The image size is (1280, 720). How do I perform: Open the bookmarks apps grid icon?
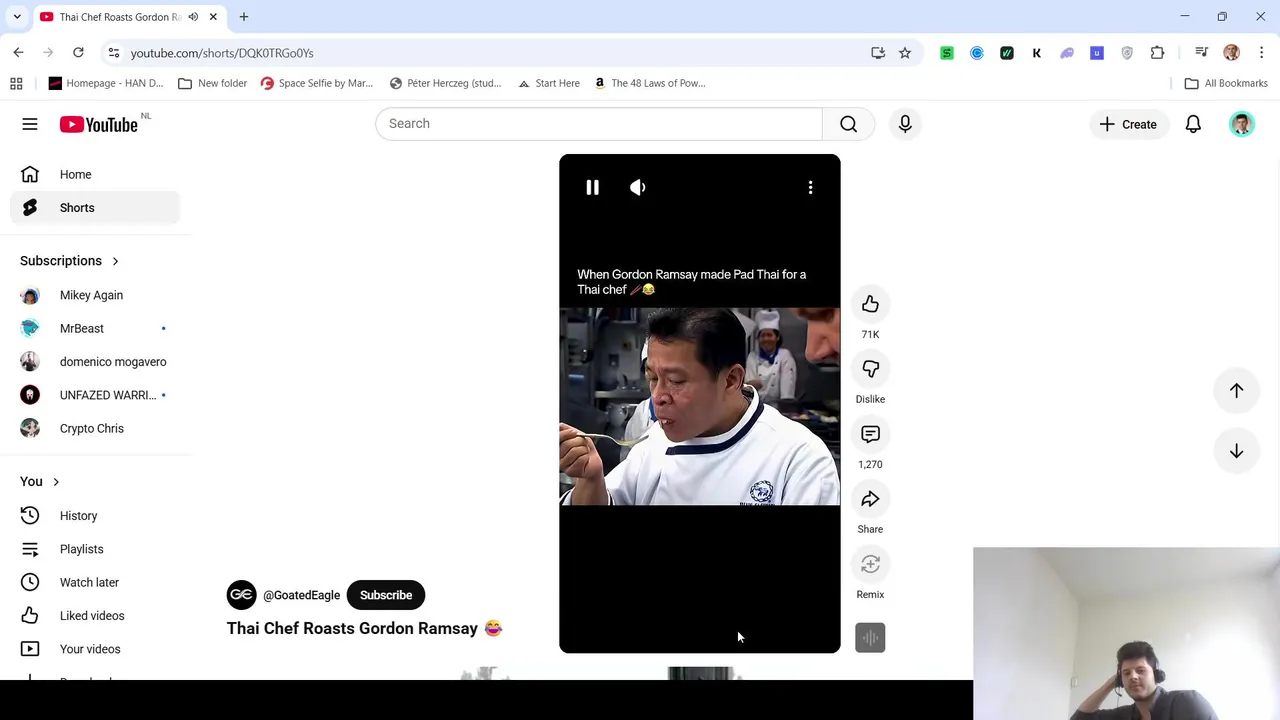[x=16, y=83]
